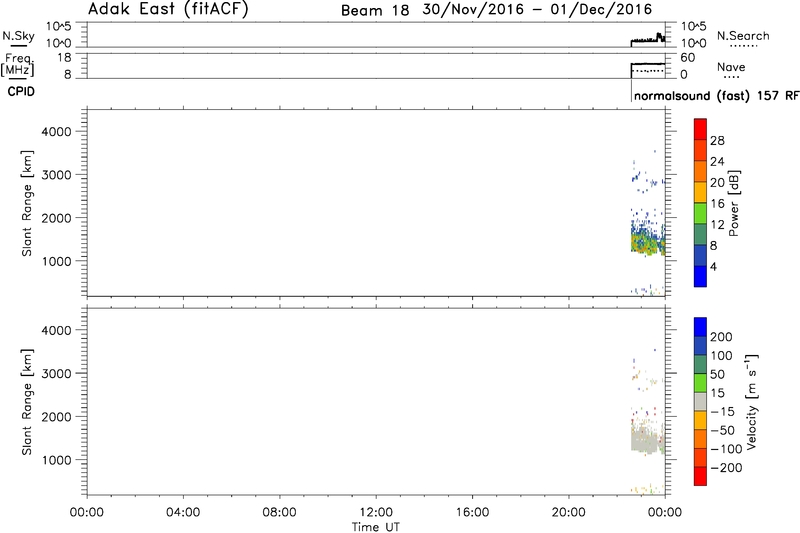Click the 'Nave' legend label
Viewport: 800px width, 533px height.
pyautogui.click(x=731, y=67)
